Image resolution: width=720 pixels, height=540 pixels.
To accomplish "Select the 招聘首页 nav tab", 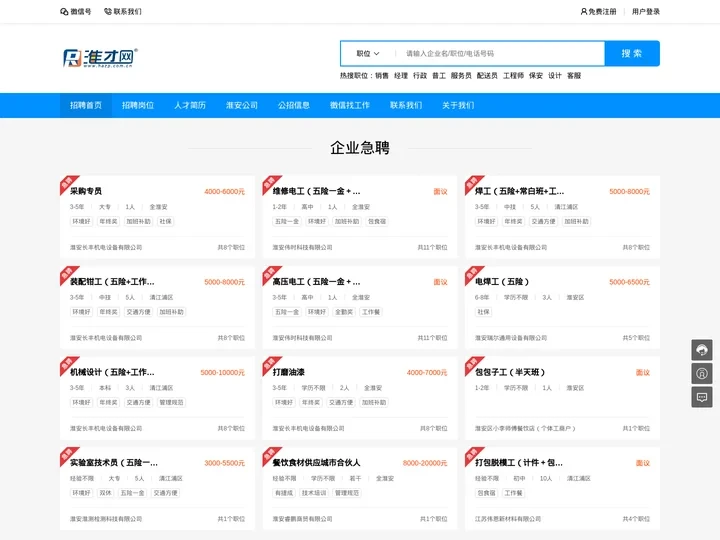I will point(86,105).
